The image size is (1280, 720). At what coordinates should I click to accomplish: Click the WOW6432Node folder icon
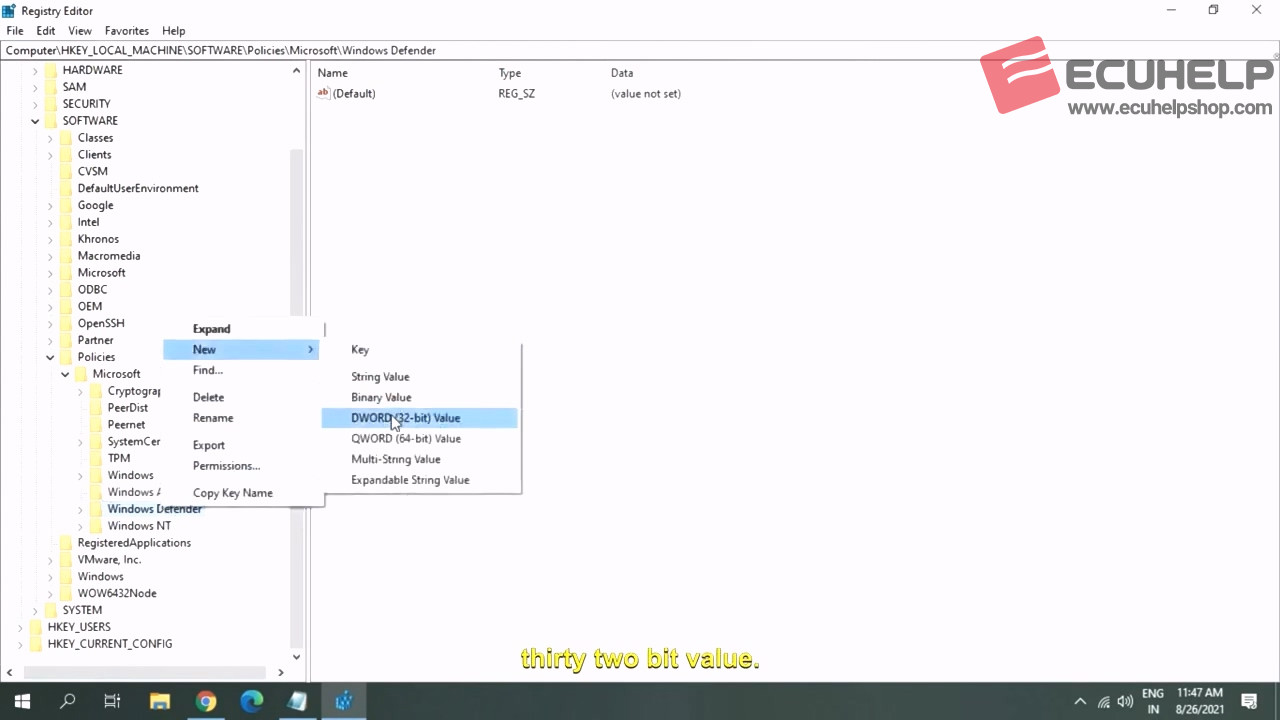pyautogui.click(x=66, y=593)
